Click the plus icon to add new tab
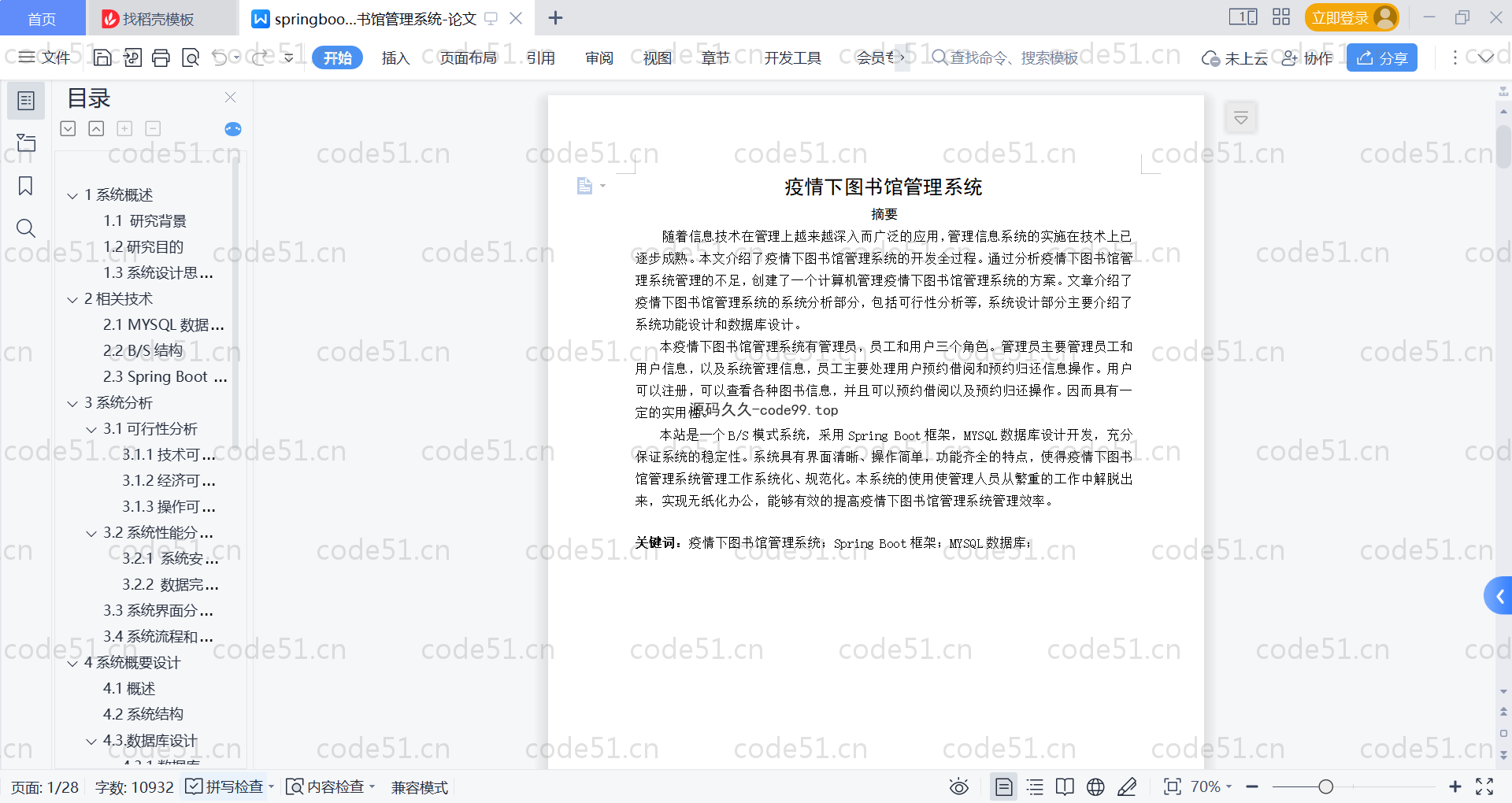The image size is (1512, 803). tap(555, 18)
